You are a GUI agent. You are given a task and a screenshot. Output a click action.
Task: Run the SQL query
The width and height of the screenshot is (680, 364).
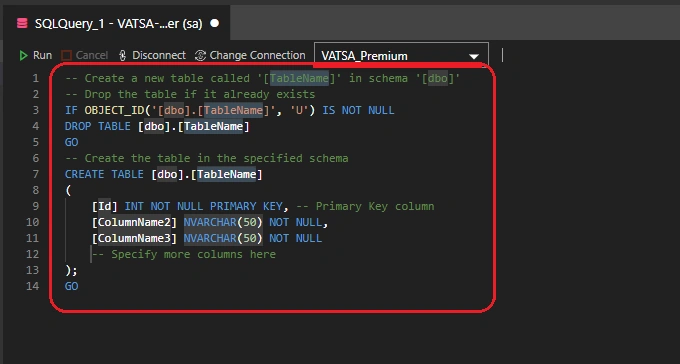[x=36, y=56]
